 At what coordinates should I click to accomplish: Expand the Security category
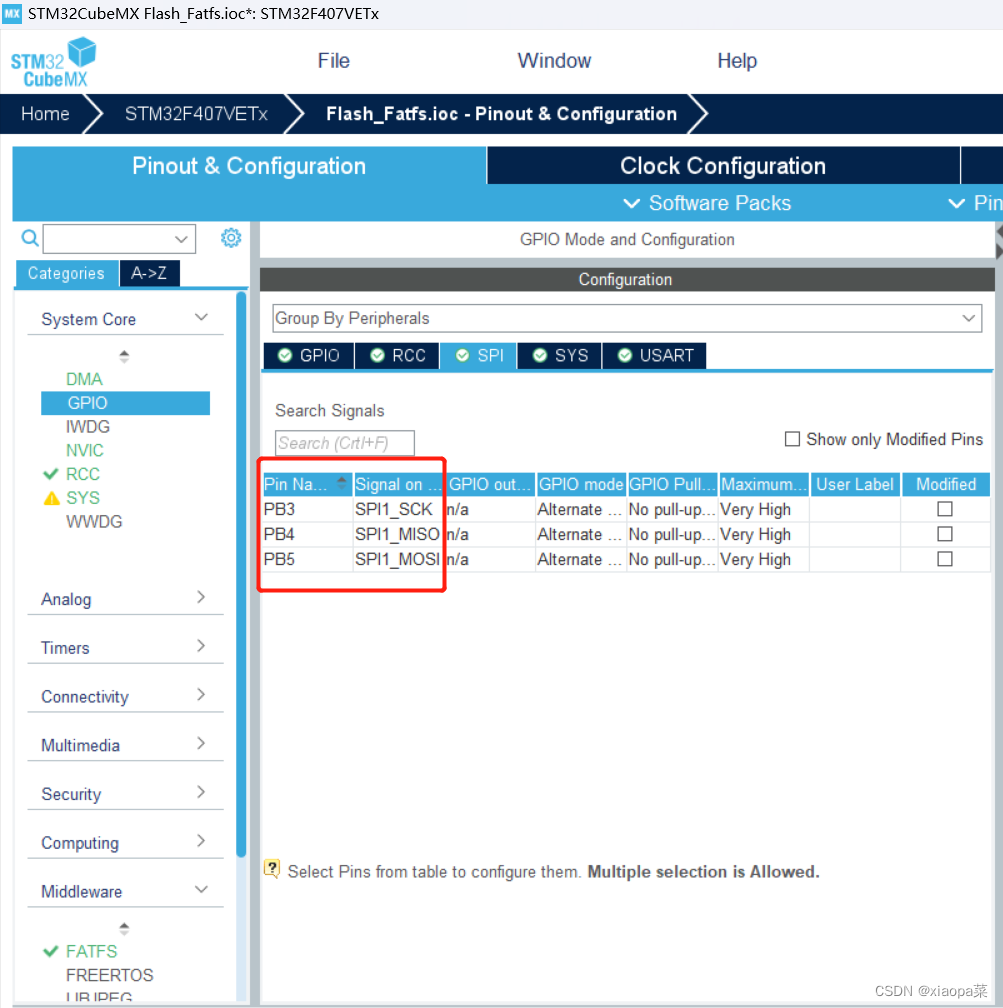coord(201,792)
